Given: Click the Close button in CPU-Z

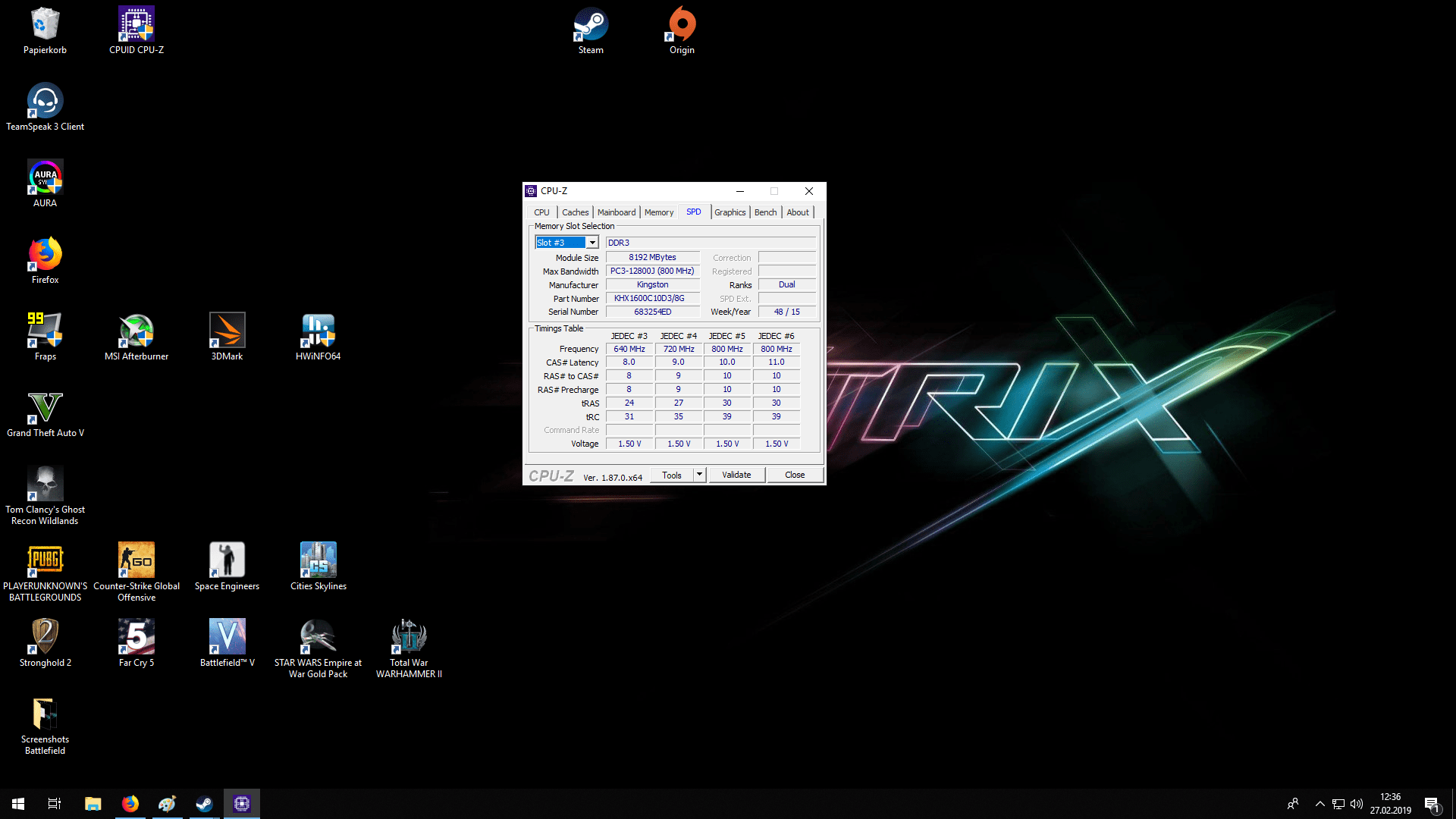Looking at the screenshot, I should tap(795, 475).
